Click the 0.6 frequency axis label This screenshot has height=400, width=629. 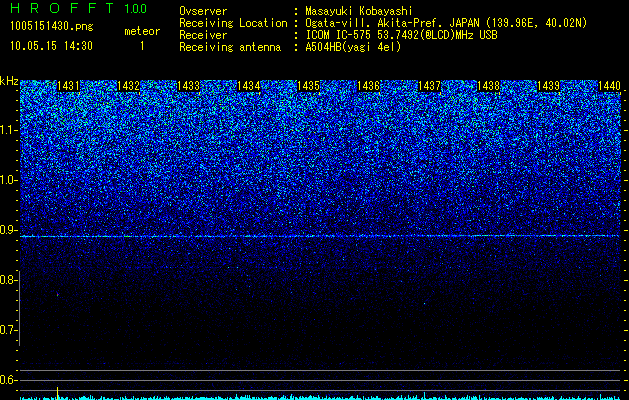click(9, 380)
